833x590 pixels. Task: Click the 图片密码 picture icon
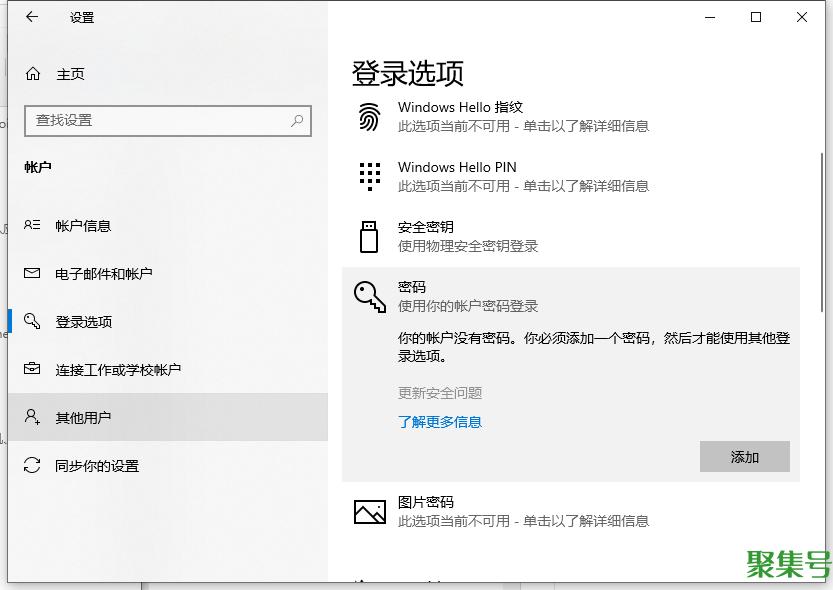370,511
